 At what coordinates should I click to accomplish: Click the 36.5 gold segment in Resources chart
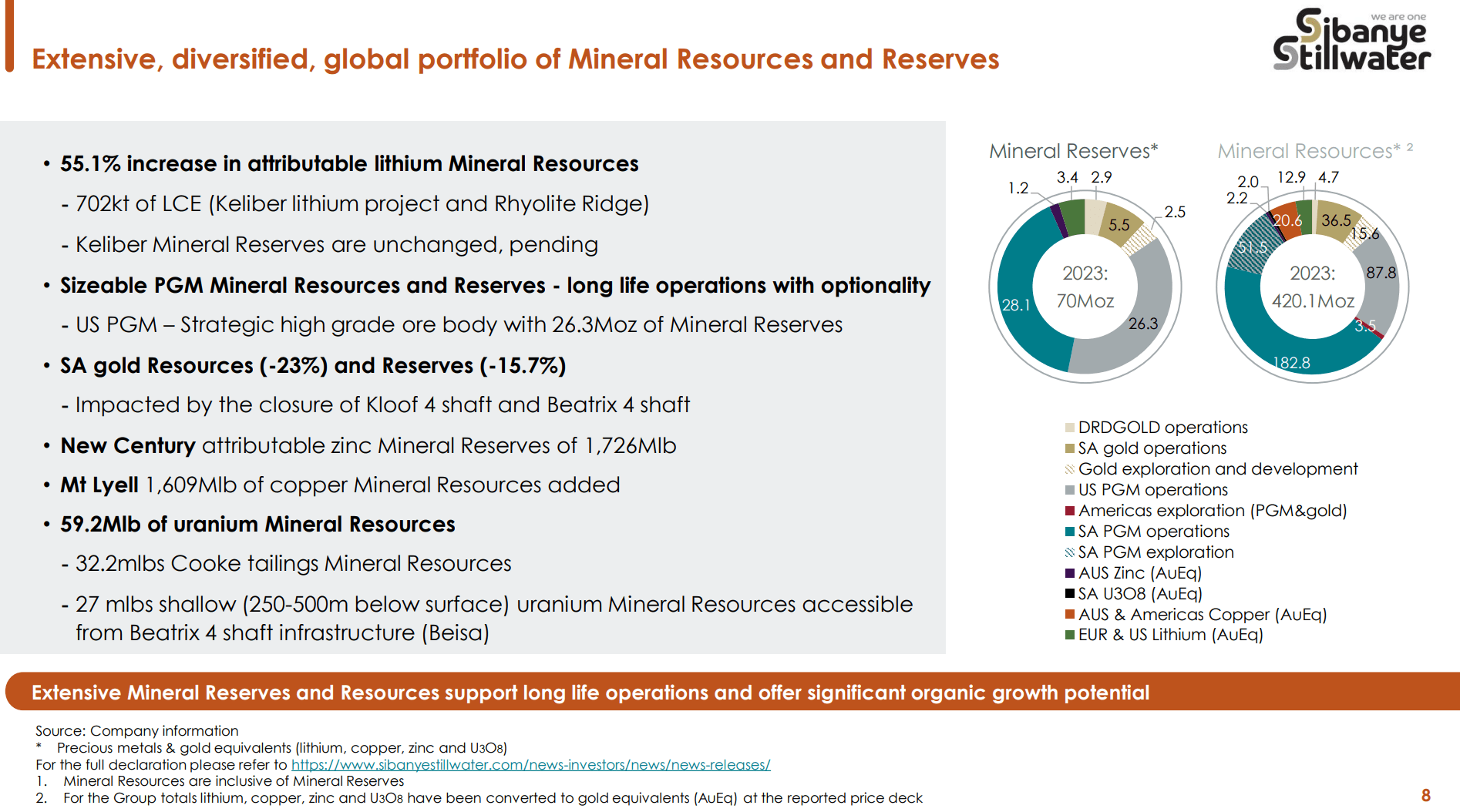[x=1336, y=220]
